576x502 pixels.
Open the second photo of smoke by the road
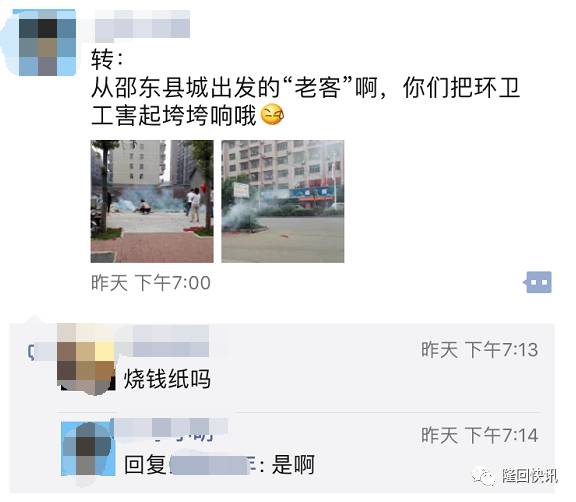[x=283, y=201]
